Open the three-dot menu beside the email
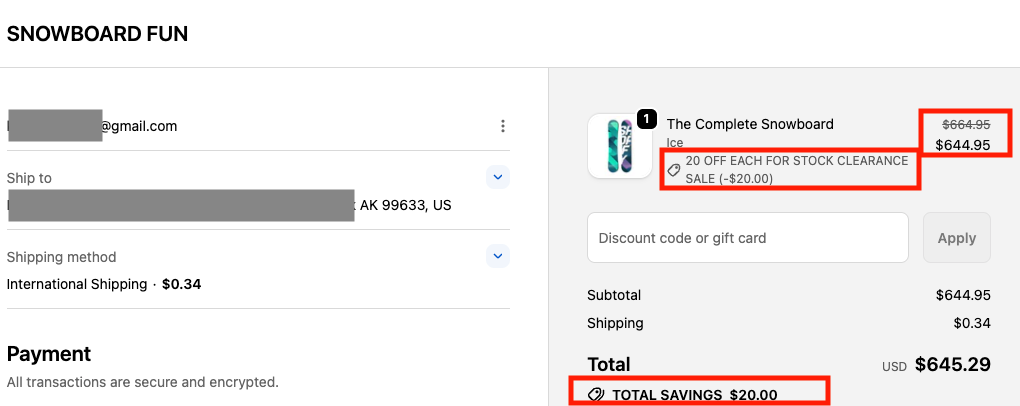This screenshot has width=1020, height=406. point(503,126)
